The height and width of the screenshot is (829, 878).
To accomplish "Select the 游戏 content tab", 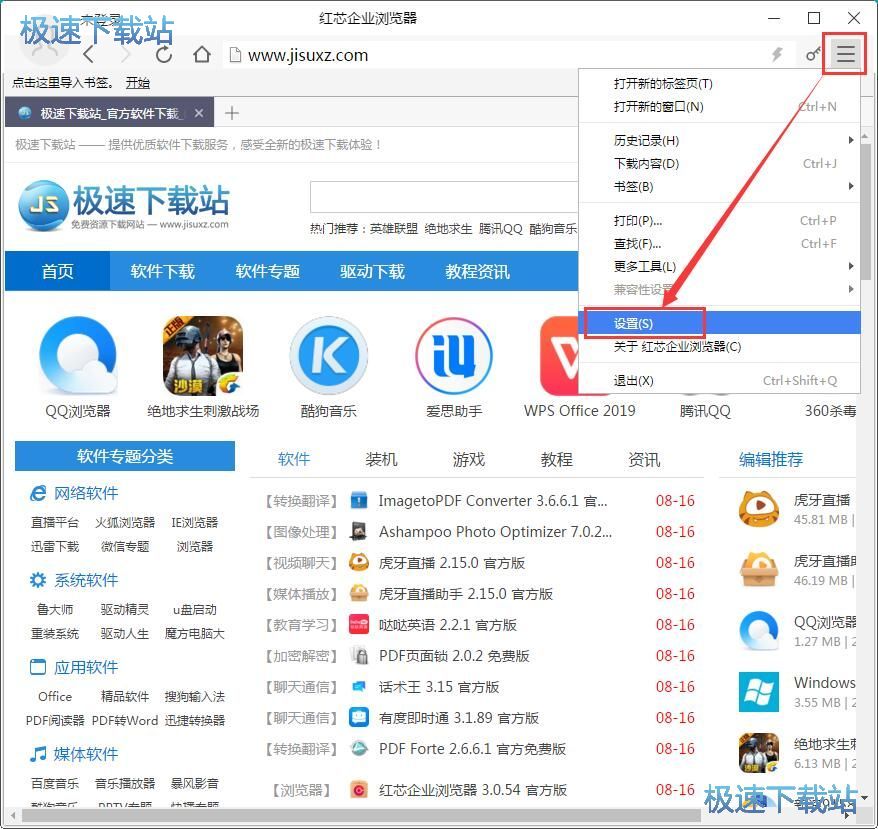I will (469, 459).
